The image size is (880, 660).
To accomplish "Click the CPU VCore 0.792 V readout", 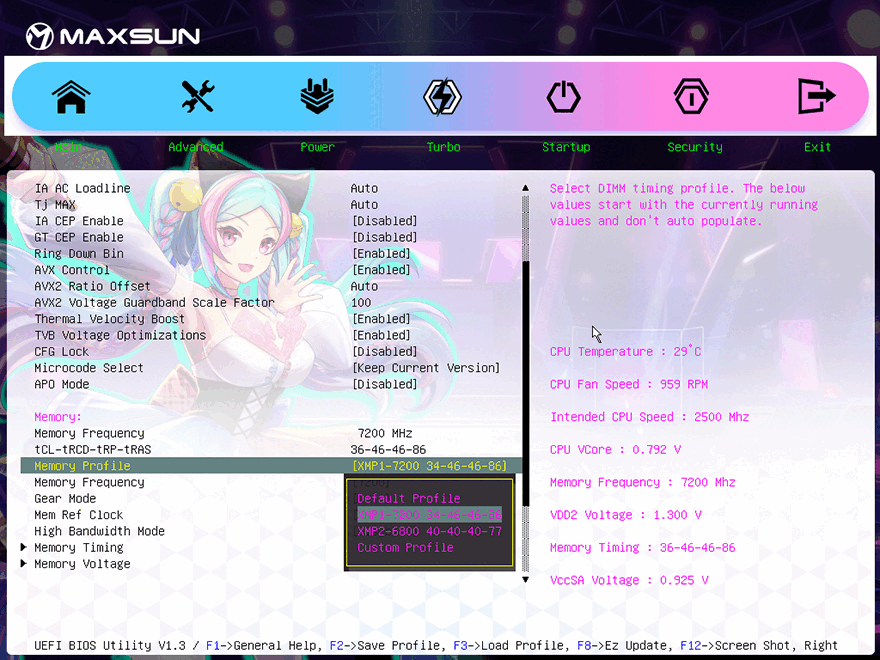I will pos(615,450).
